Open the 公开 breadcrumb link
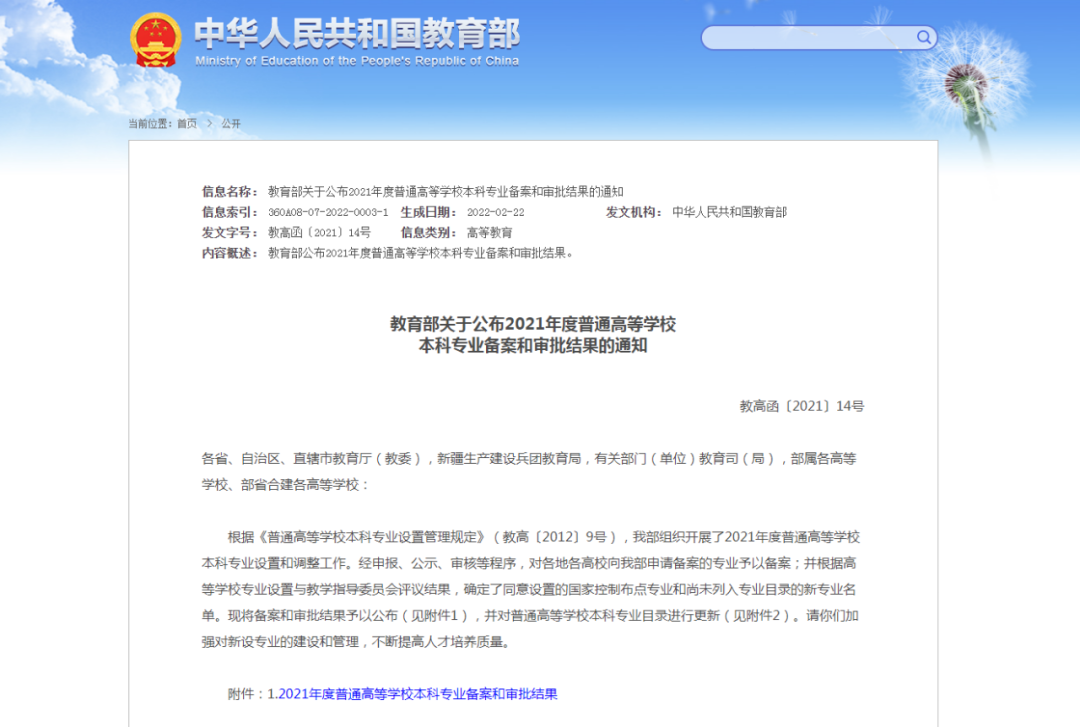This screenshot has height=727, width=1080. (x=231, y=123)
